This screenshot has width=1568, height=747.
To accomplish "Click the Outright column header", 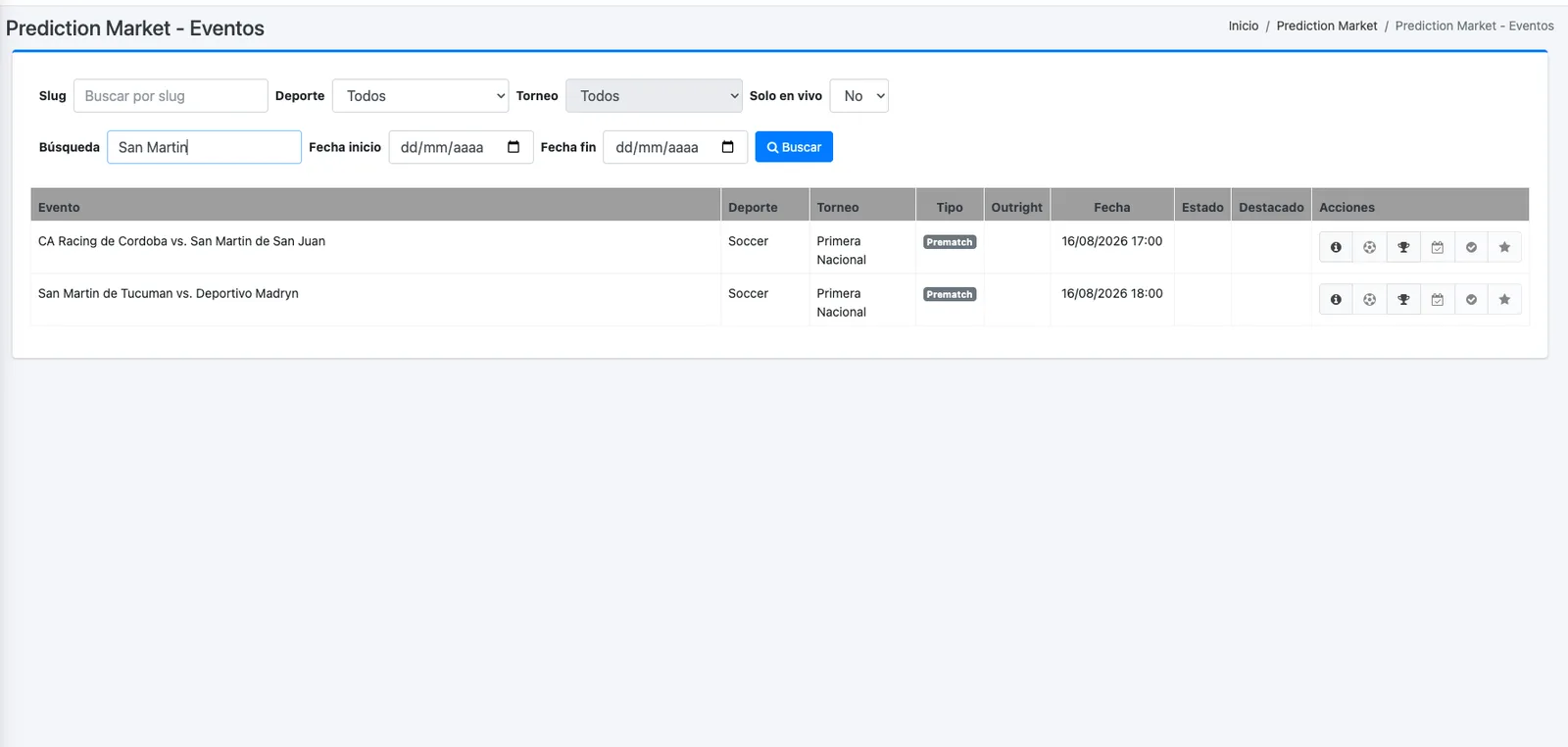I will click(1017, 207).
